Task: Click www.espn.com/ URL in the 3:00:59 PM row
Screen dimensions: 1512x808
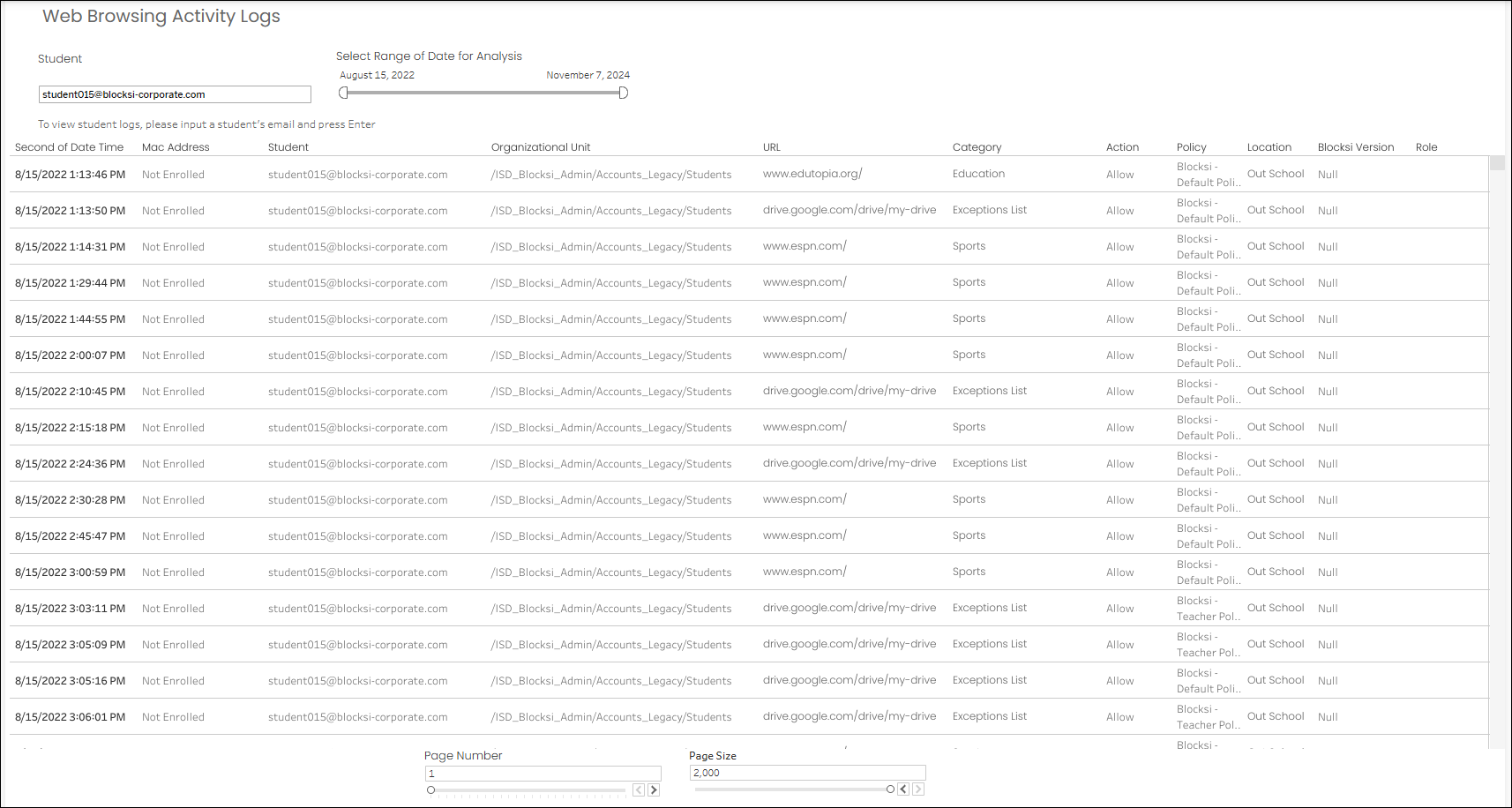Action: pyautogui.click(x=805, y=572)
